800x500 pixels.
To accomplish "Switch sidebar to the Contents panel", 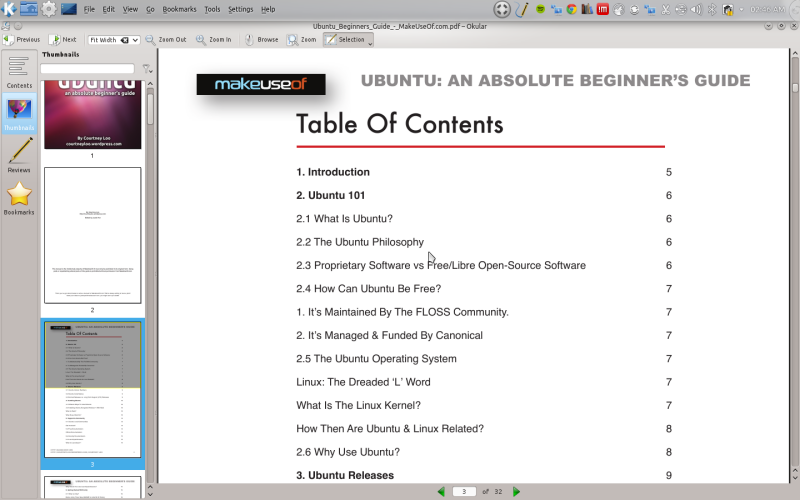I will [19, 71].
